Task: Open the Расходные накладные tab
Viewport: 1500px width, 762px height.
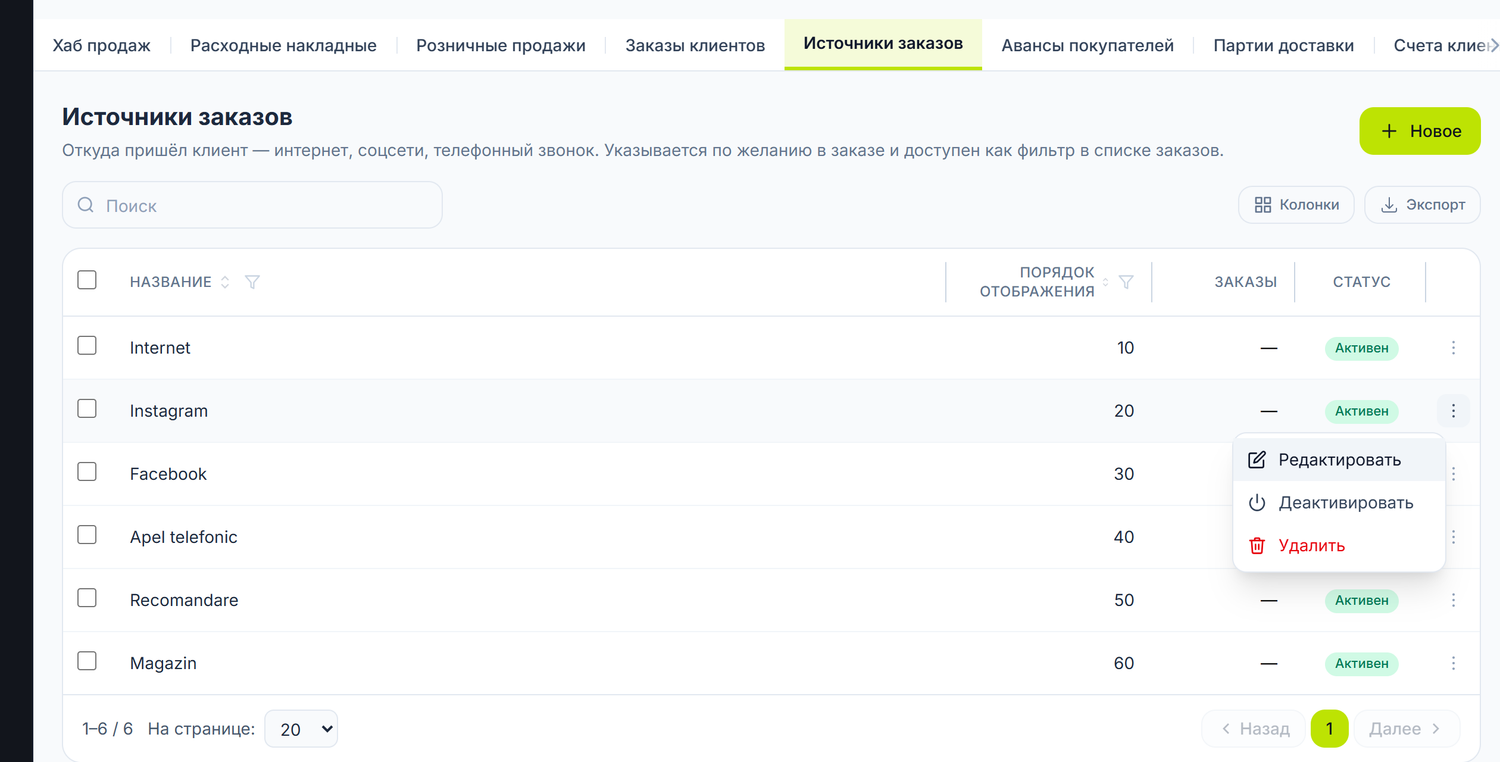Action: tap(284, 45)
